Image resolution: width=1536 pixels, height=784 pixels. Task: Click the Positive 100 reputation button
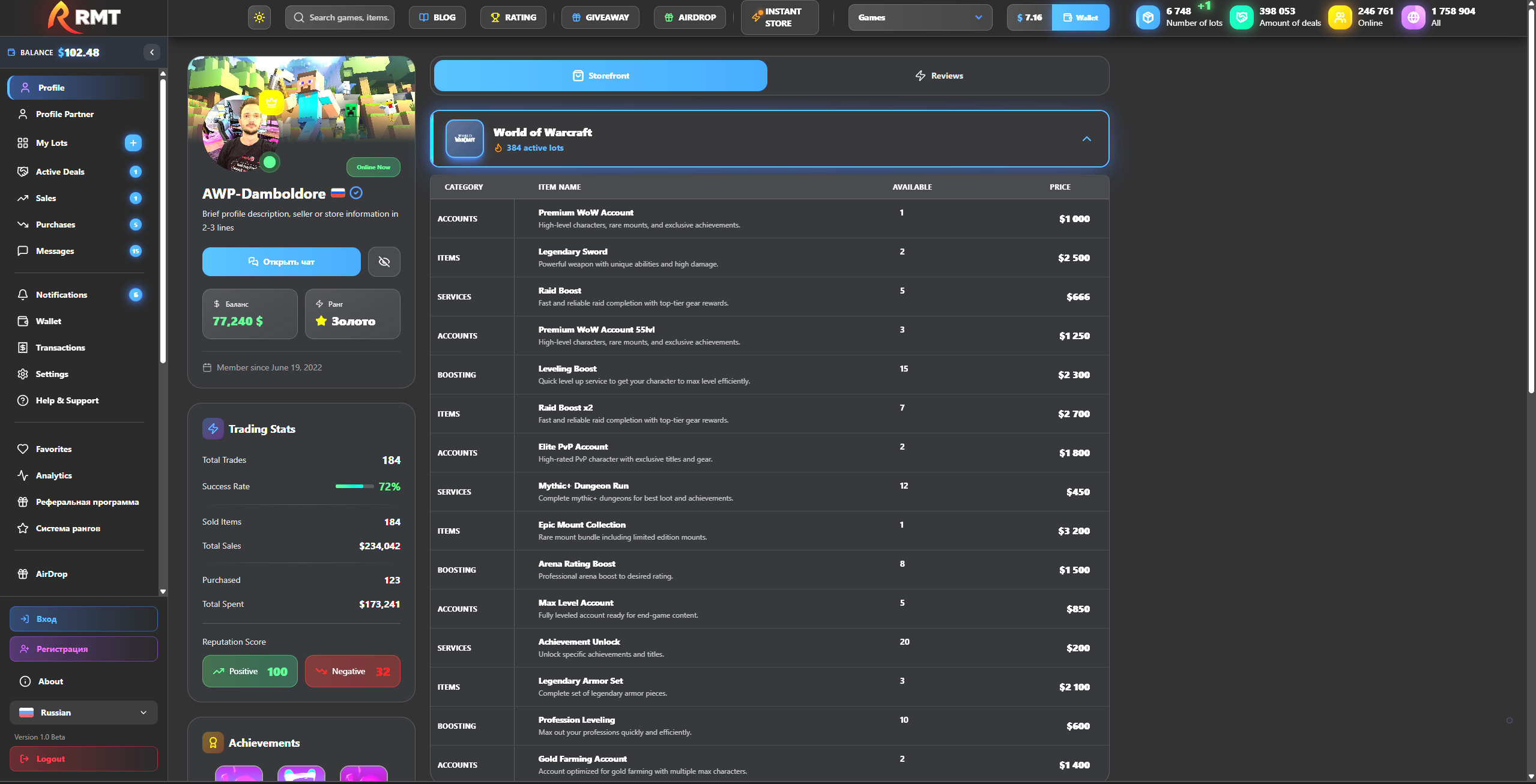tap(250, 671)
